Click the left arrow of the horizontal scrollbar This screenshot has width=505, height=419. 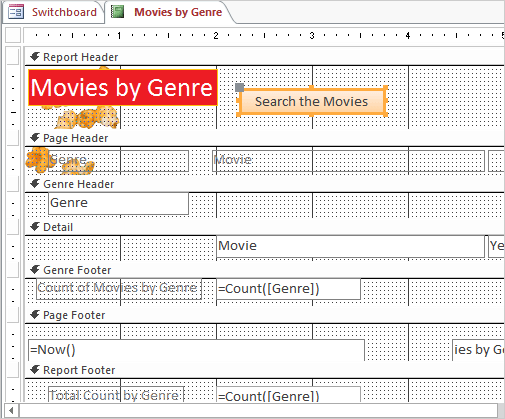[x=11, y=410]
